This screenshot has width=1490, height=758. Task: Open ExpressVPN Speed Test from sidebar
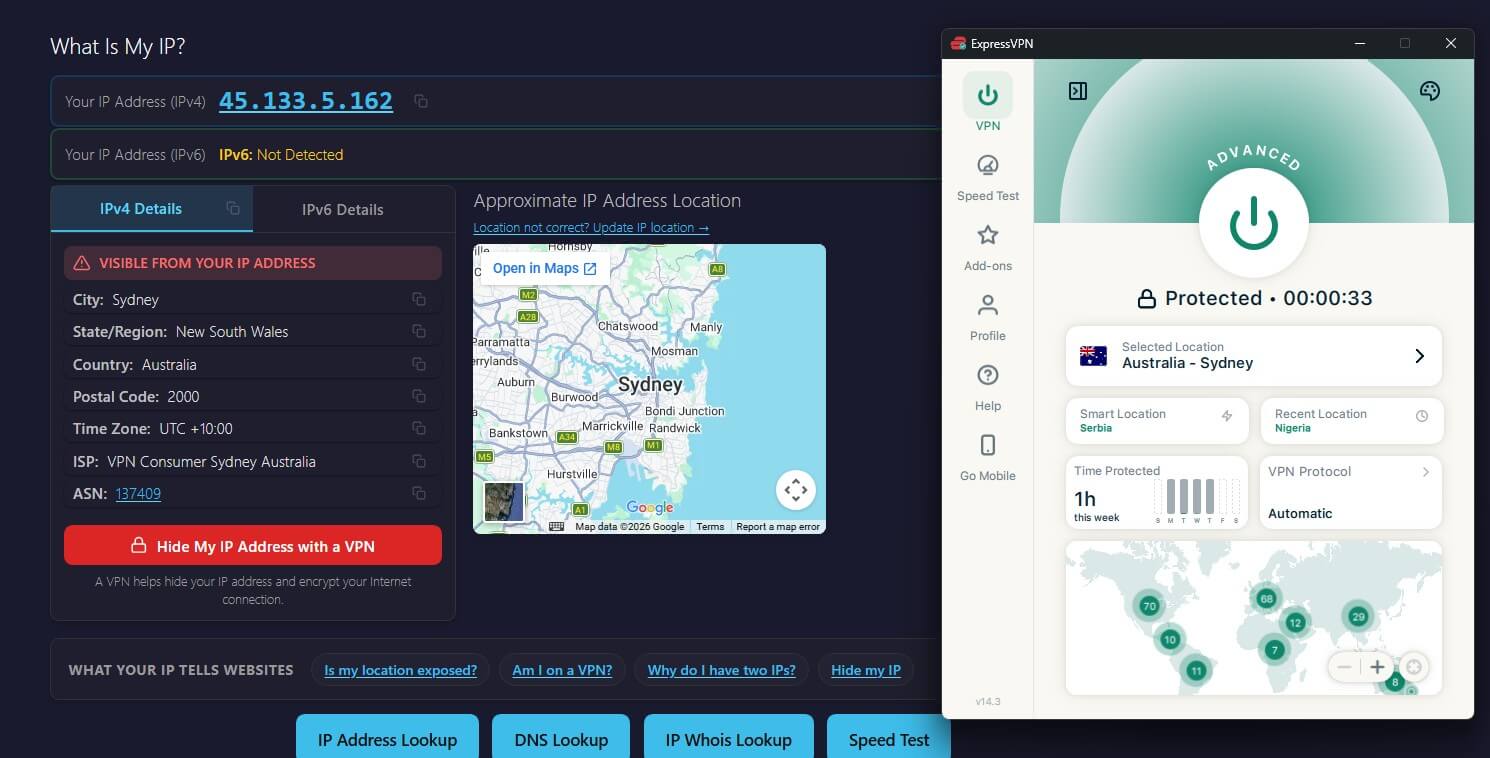coord(988,179)
